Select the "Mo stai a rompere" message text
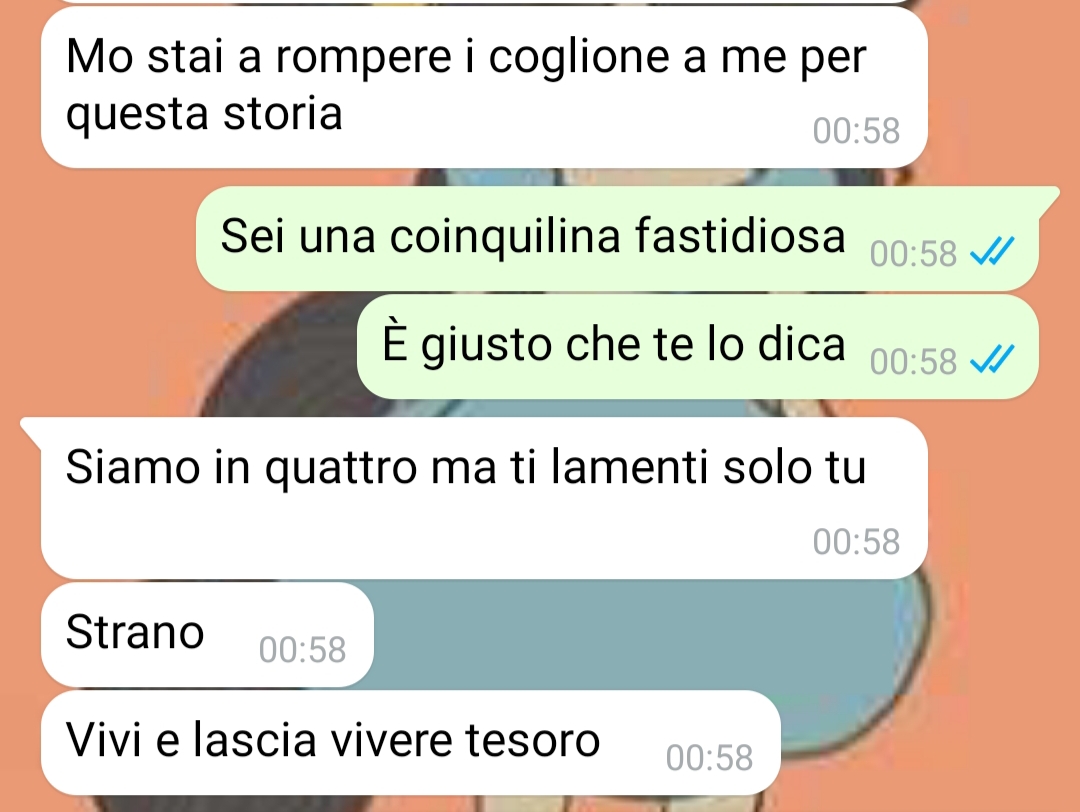 pyautogui.click(x=466, y=84)
